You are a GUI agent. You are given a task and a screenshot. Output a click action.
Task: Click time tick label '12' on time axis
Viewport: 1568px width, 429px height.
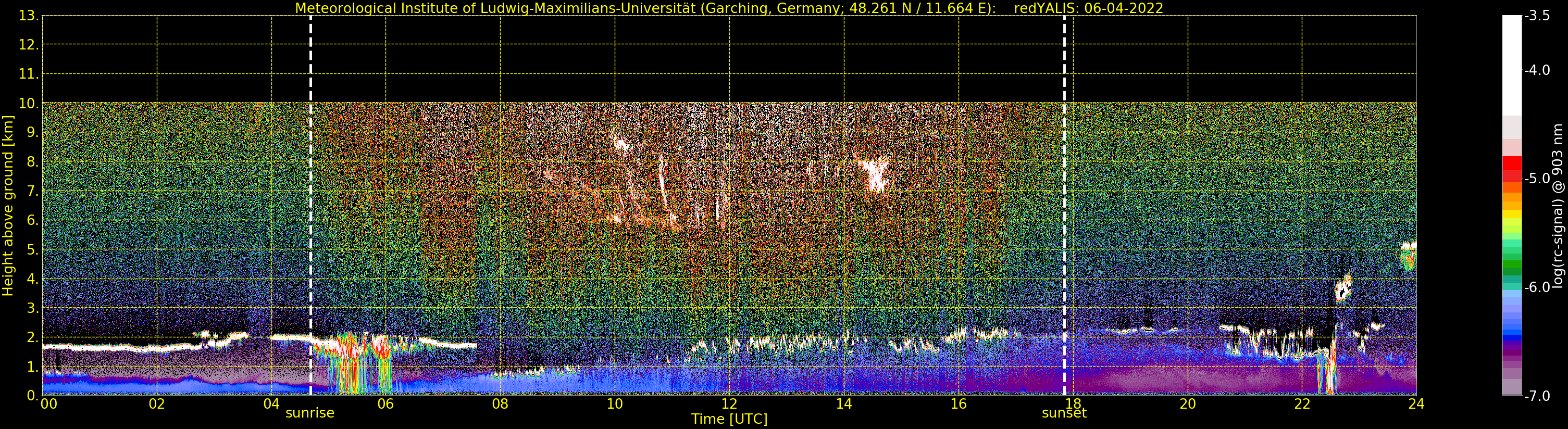(729, 403)
